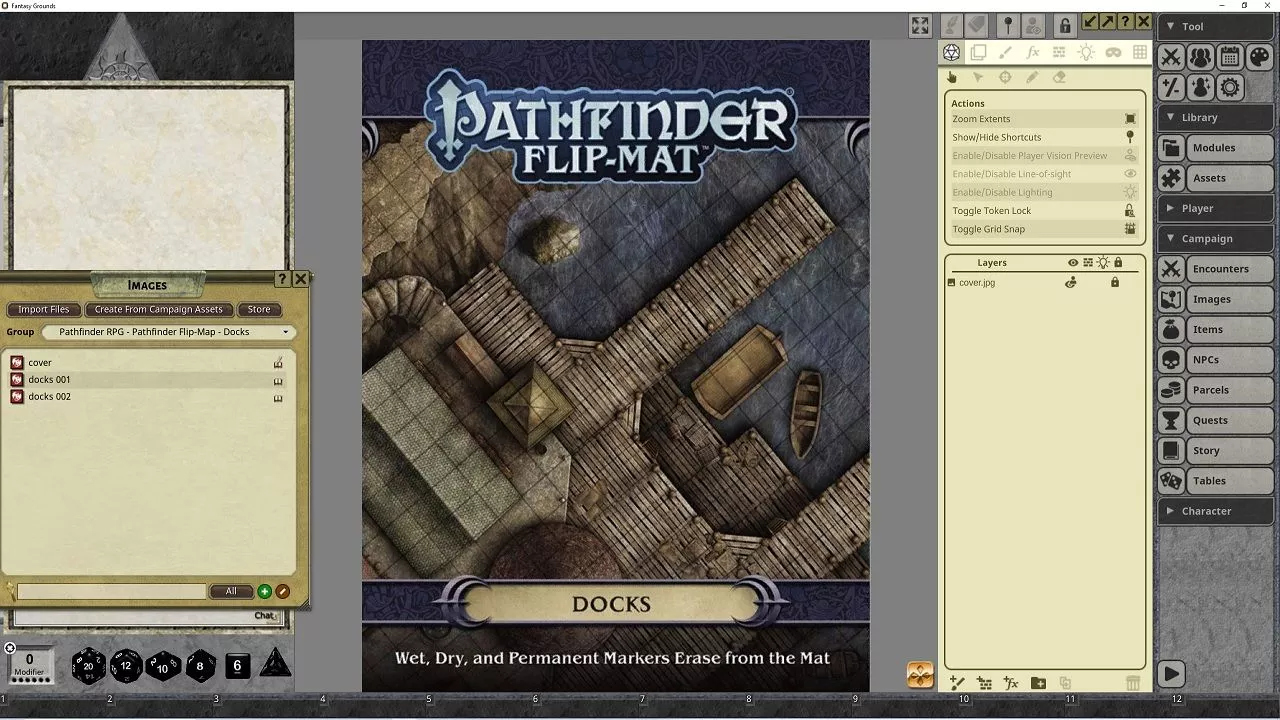Select the arrow cursor select tool

coord(978,77)
